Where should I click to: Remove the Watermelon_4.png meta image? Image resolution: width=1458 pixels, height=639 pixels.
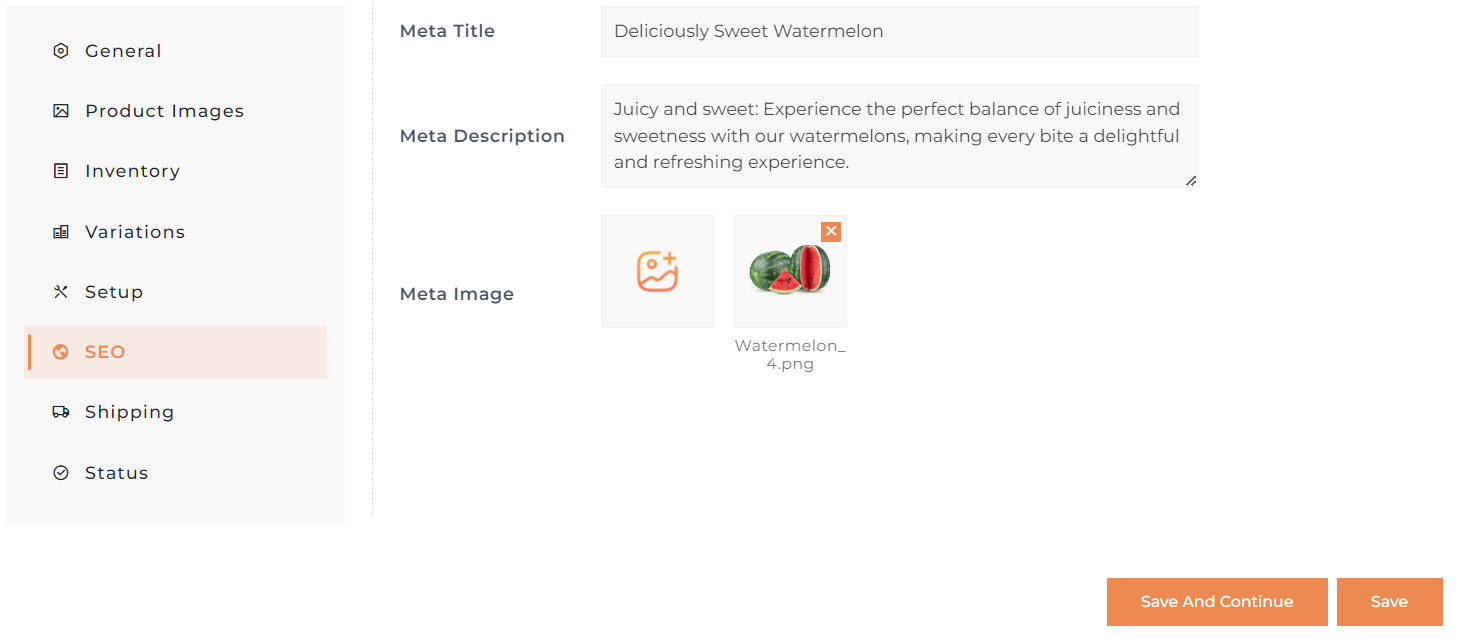(x=831, y=231)
